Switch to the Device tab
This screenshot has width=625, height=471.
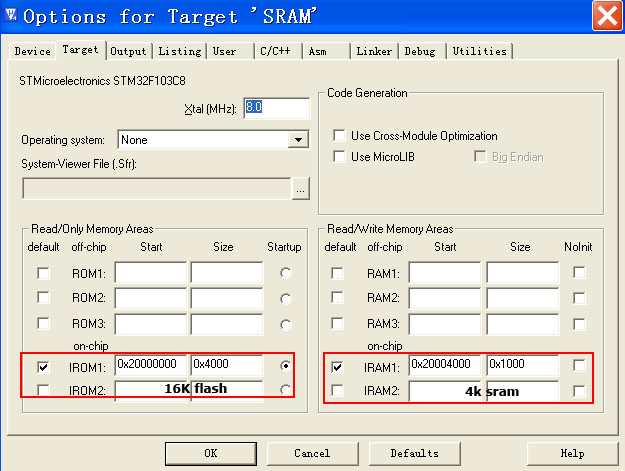32,51
